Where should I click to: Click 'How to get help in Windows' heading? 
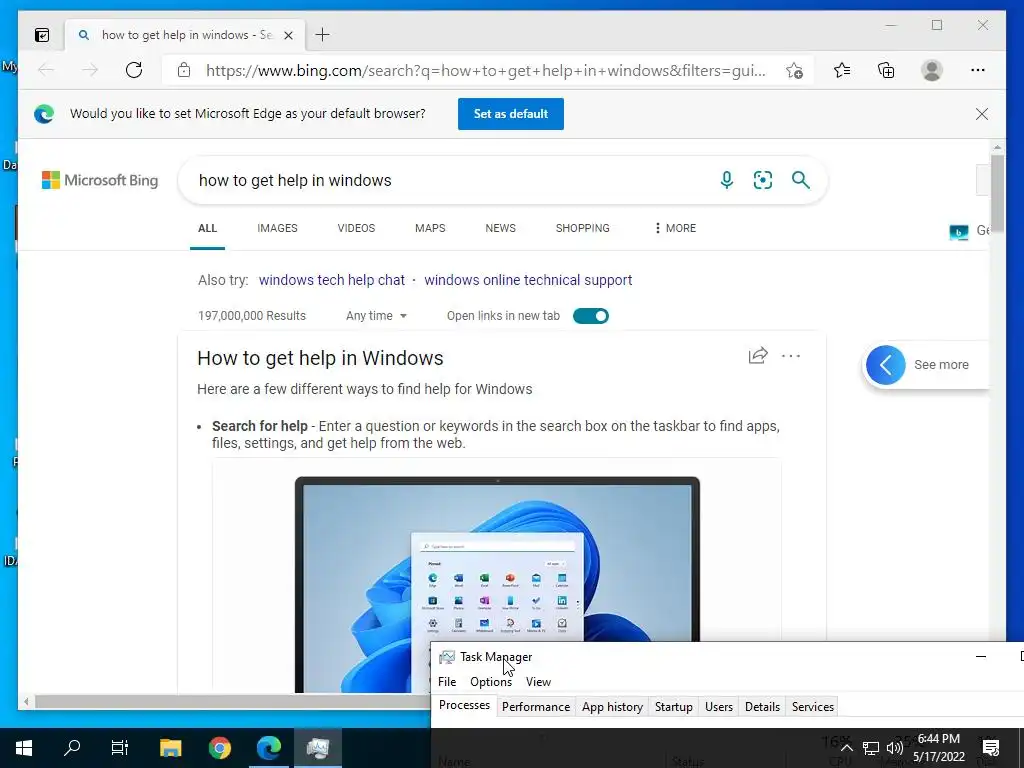coord(320,358)
